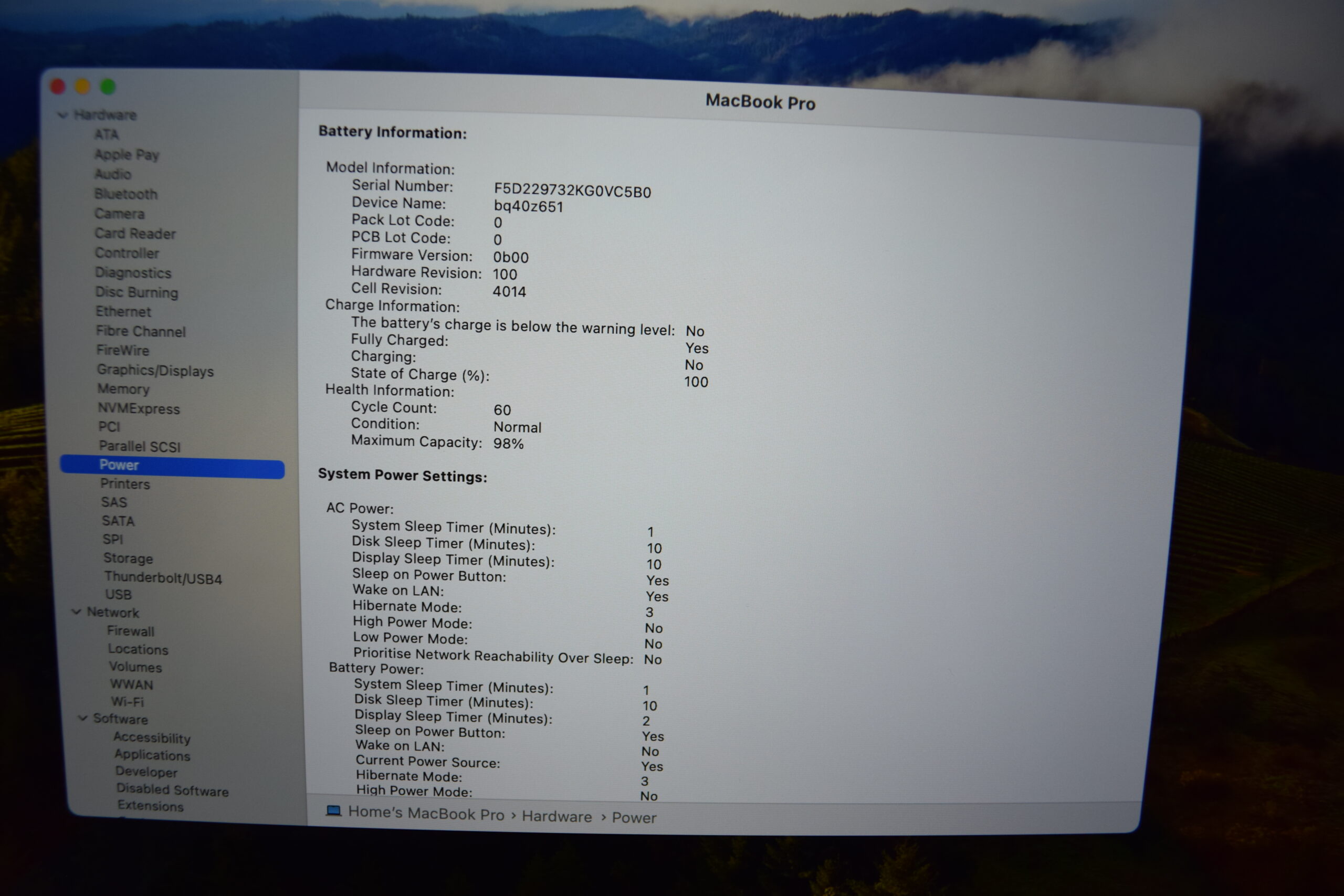Open Camera hardware info

coord(119,213)
